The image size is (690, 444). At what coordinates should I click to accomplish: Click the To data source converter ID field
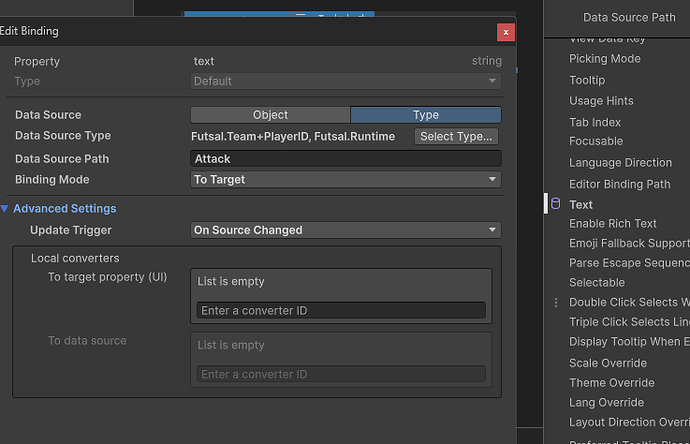tap(341, 374)
